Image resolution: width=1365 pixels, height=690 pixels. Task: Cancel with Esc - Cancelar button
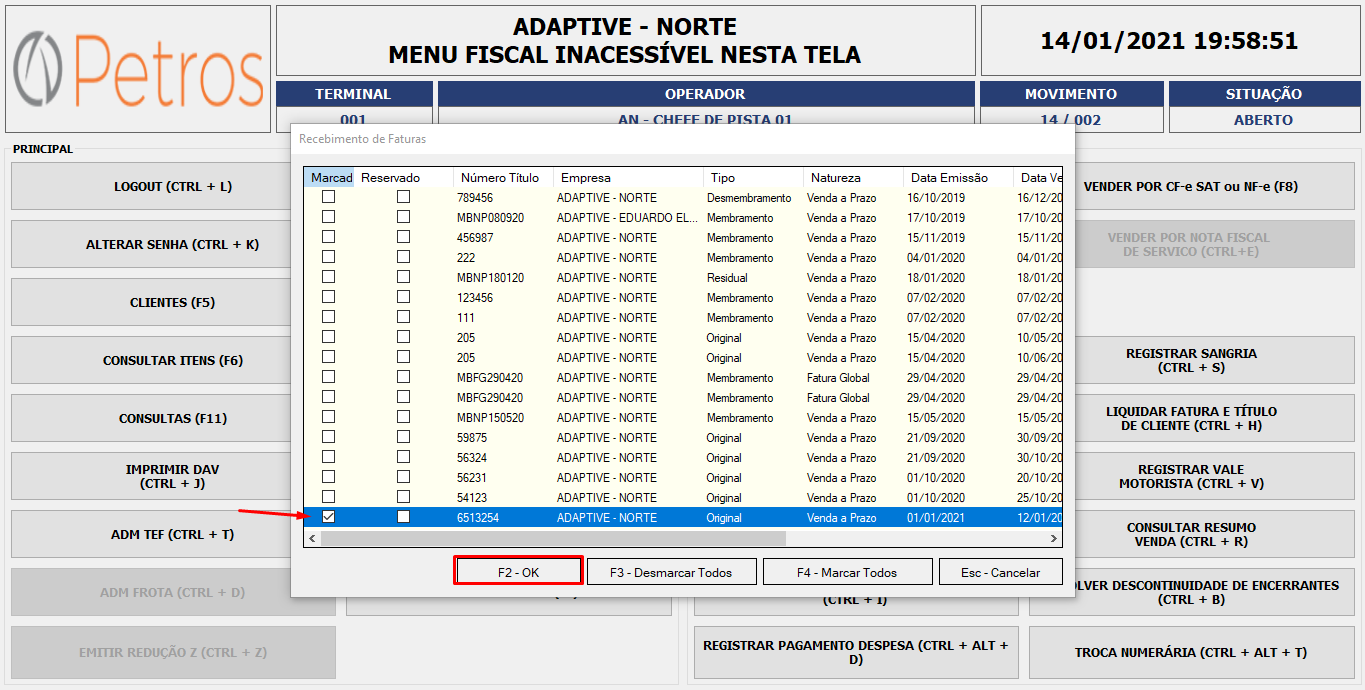click(1001, 572)
